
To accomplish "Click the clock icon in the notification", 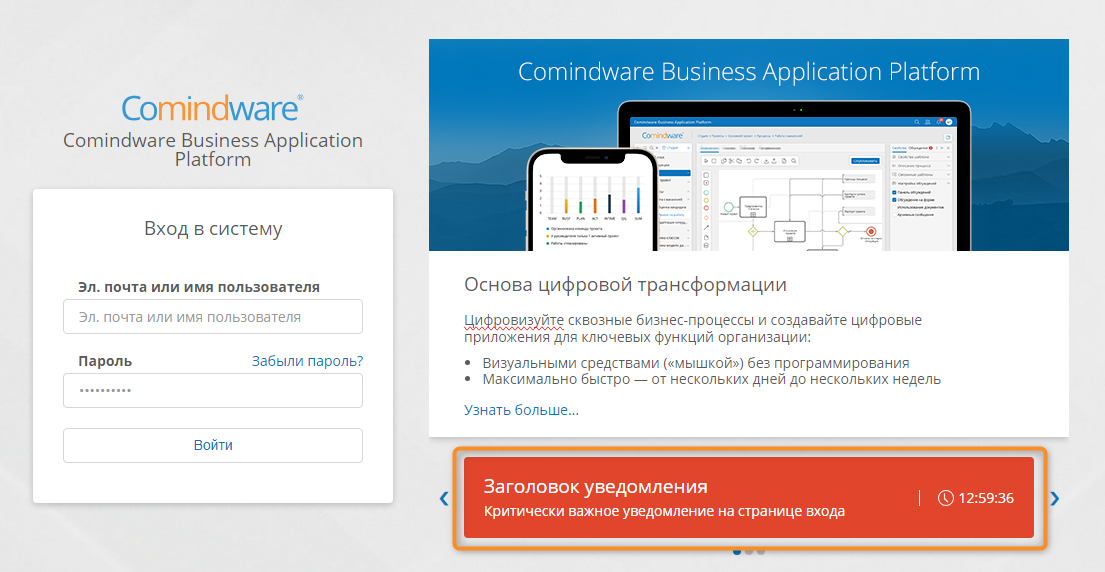I will point(945,498).
